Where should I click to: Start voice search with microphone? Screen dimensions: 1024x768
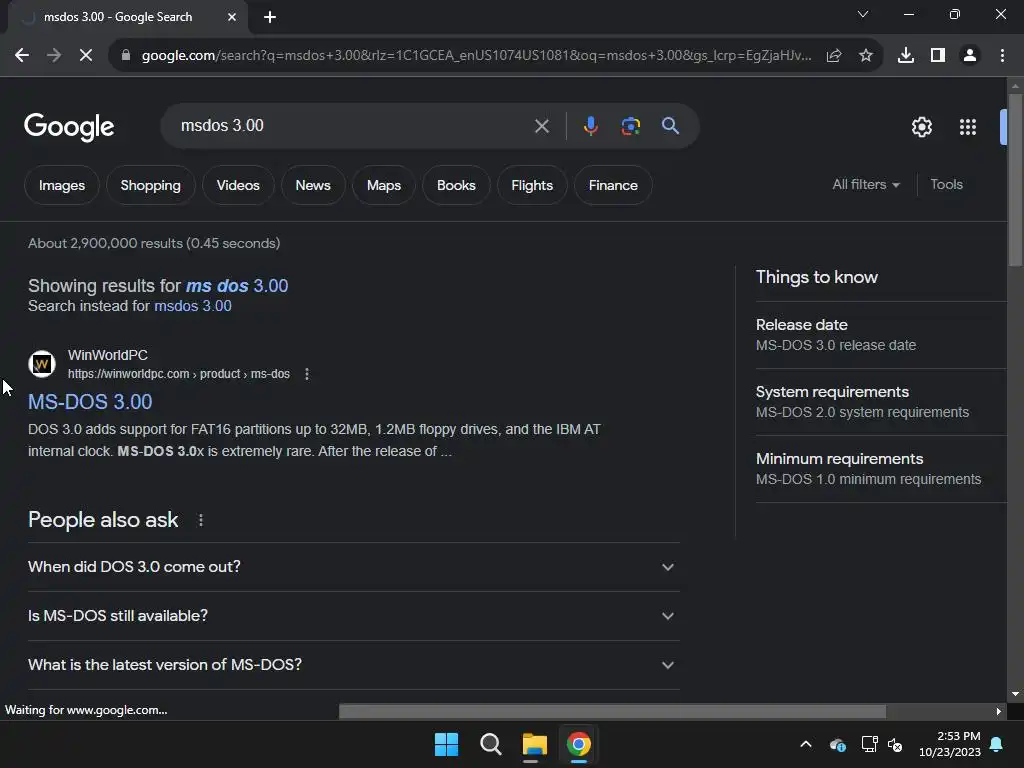click(x=590, y=126)
